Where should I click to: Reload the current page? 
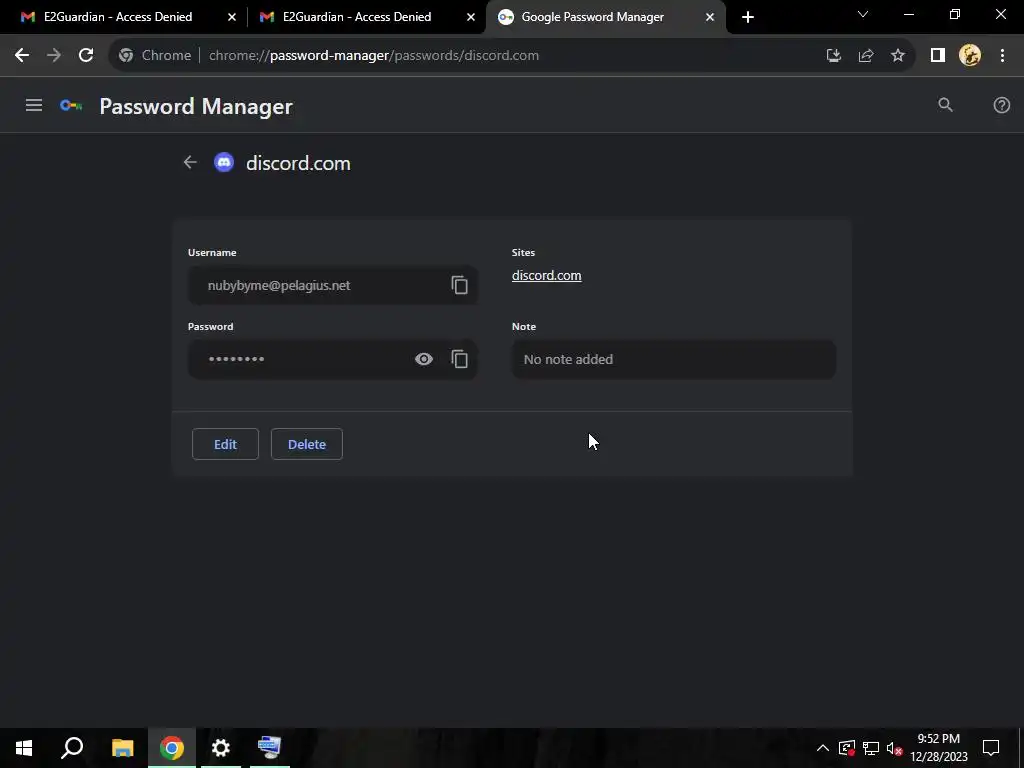tap(86, 56)
